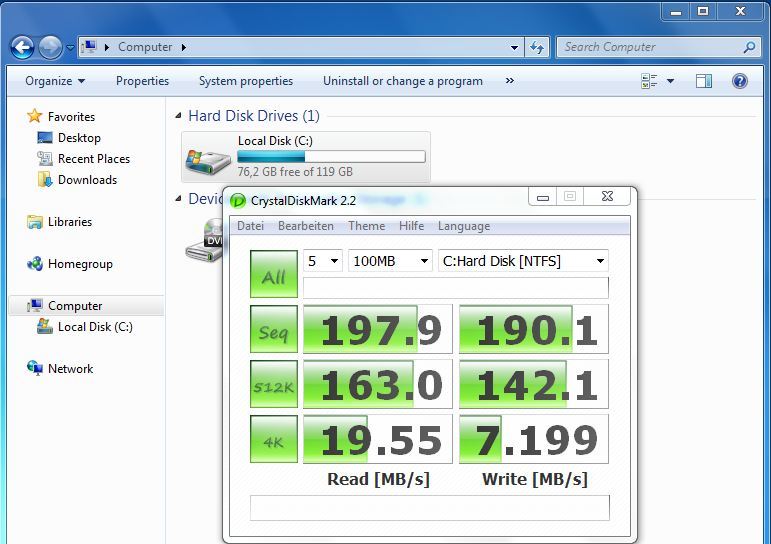Click Uninstall or change a program

click(x=403, y=81)
